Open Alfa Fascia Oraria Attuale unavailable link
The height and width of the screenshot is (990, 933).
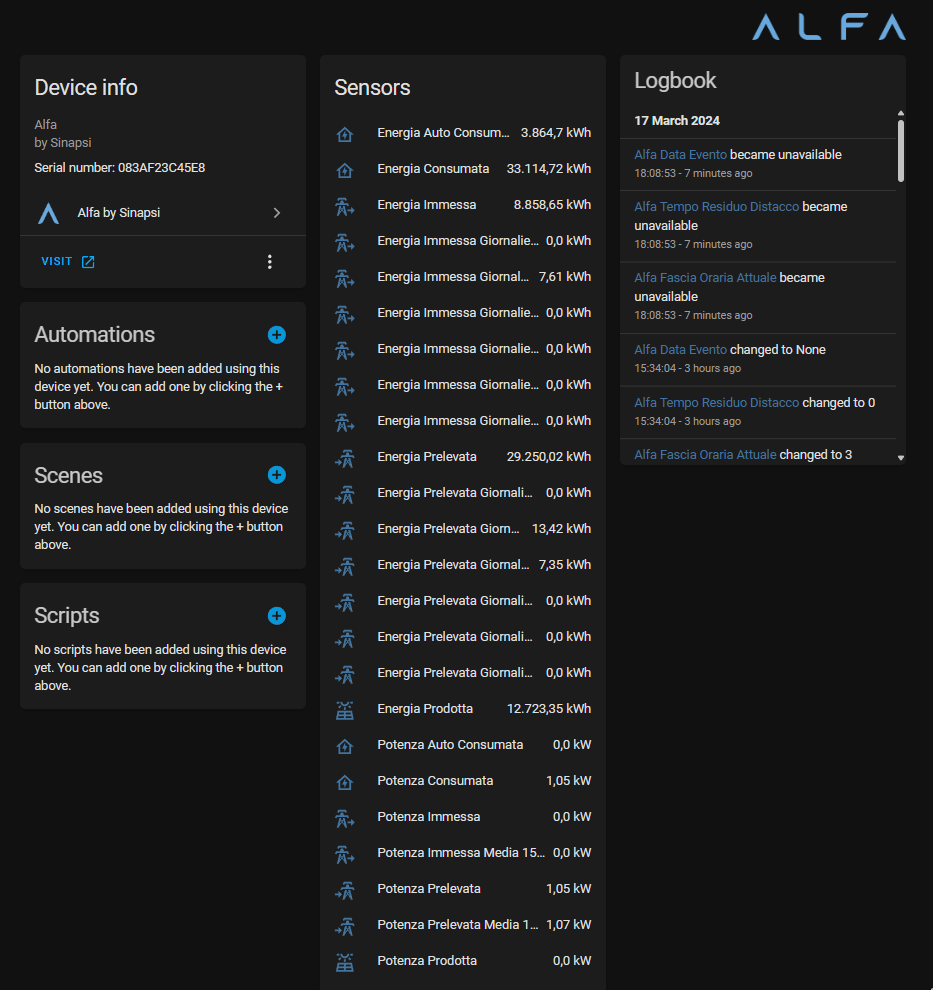pyautogui.click(x=705, y=278)
